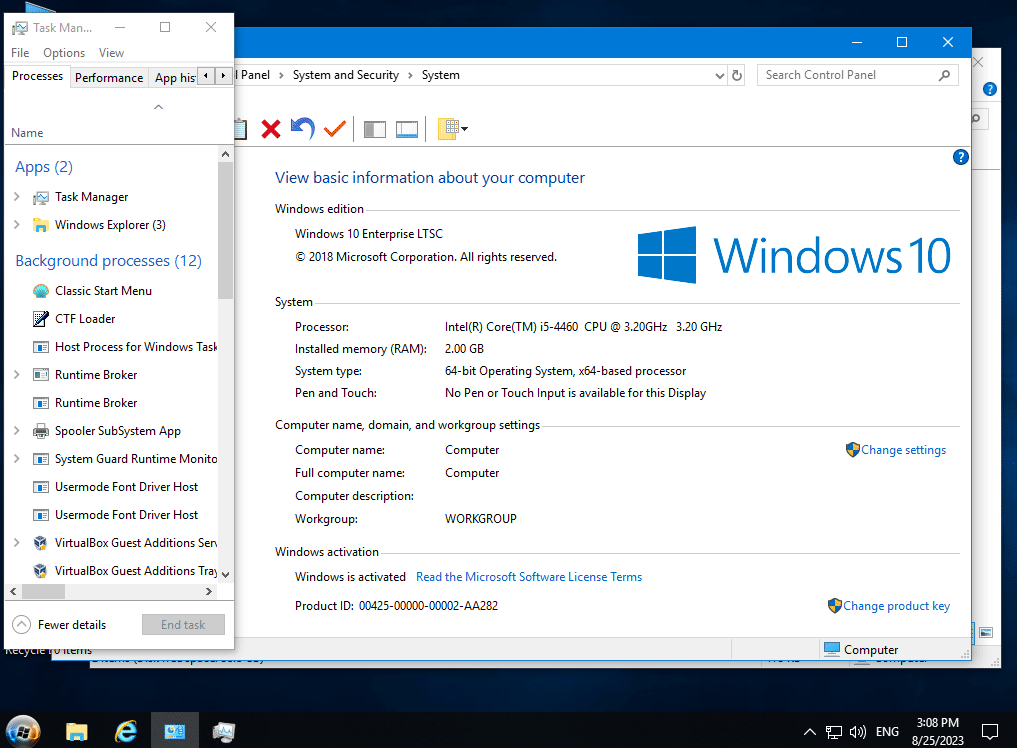The width and height of the screenshot is (1017, 748).
Task: Show hidden system tray icons
Action: [809, 732]
